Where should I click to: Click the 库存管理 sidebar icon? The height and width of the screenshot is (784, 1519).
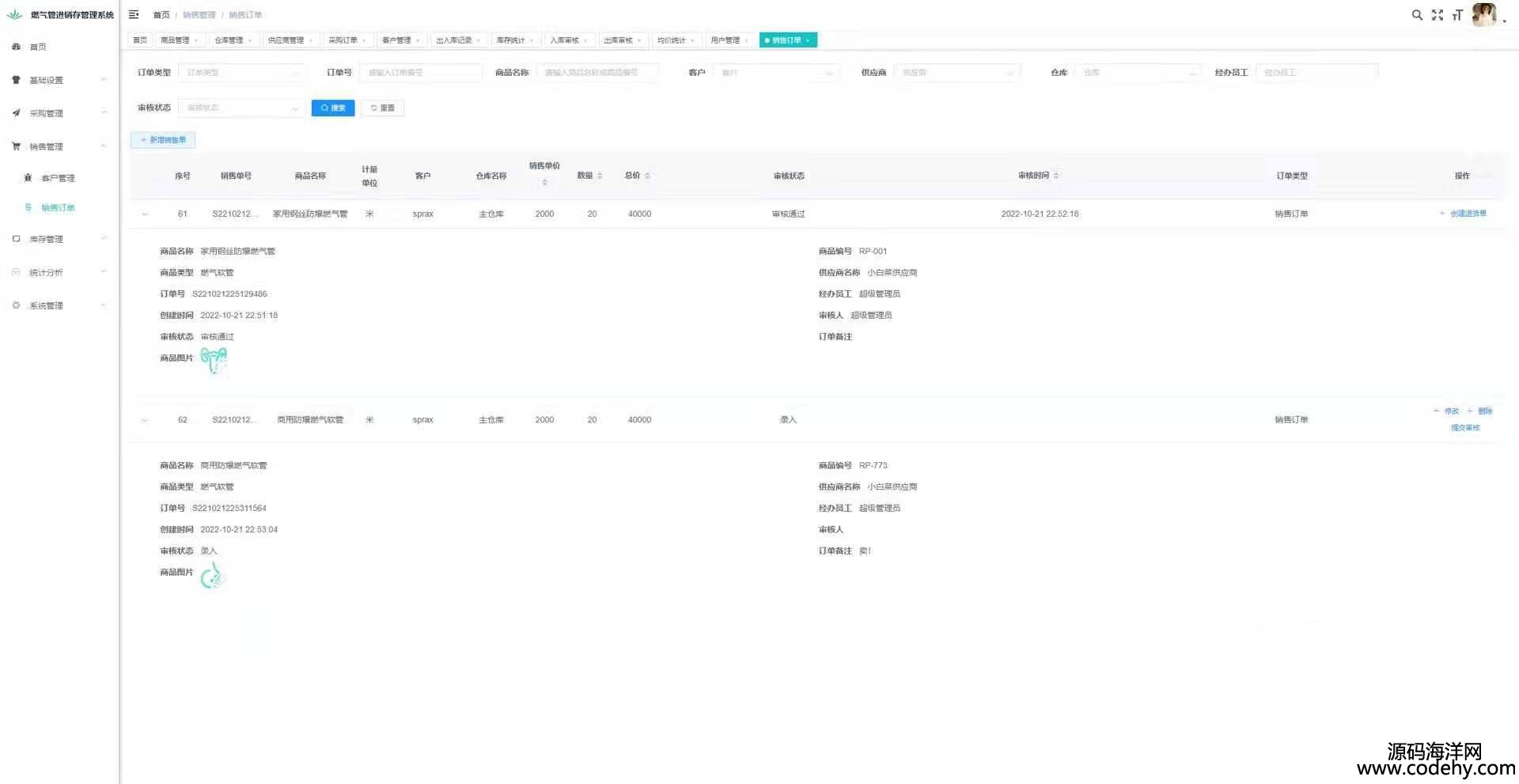tap(16, 239)
